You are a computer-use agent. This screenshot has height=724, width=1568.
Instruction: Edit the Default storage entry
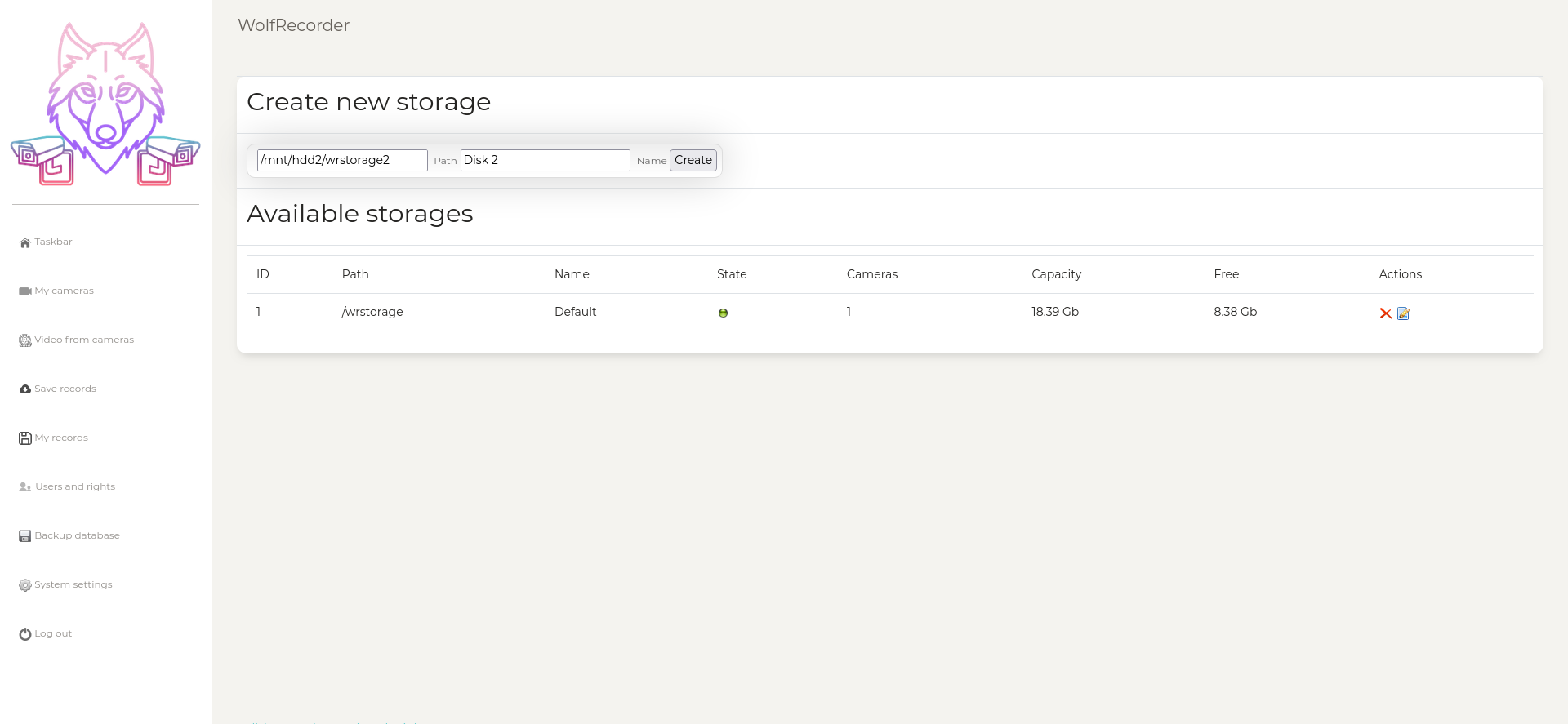point(1403,313)
